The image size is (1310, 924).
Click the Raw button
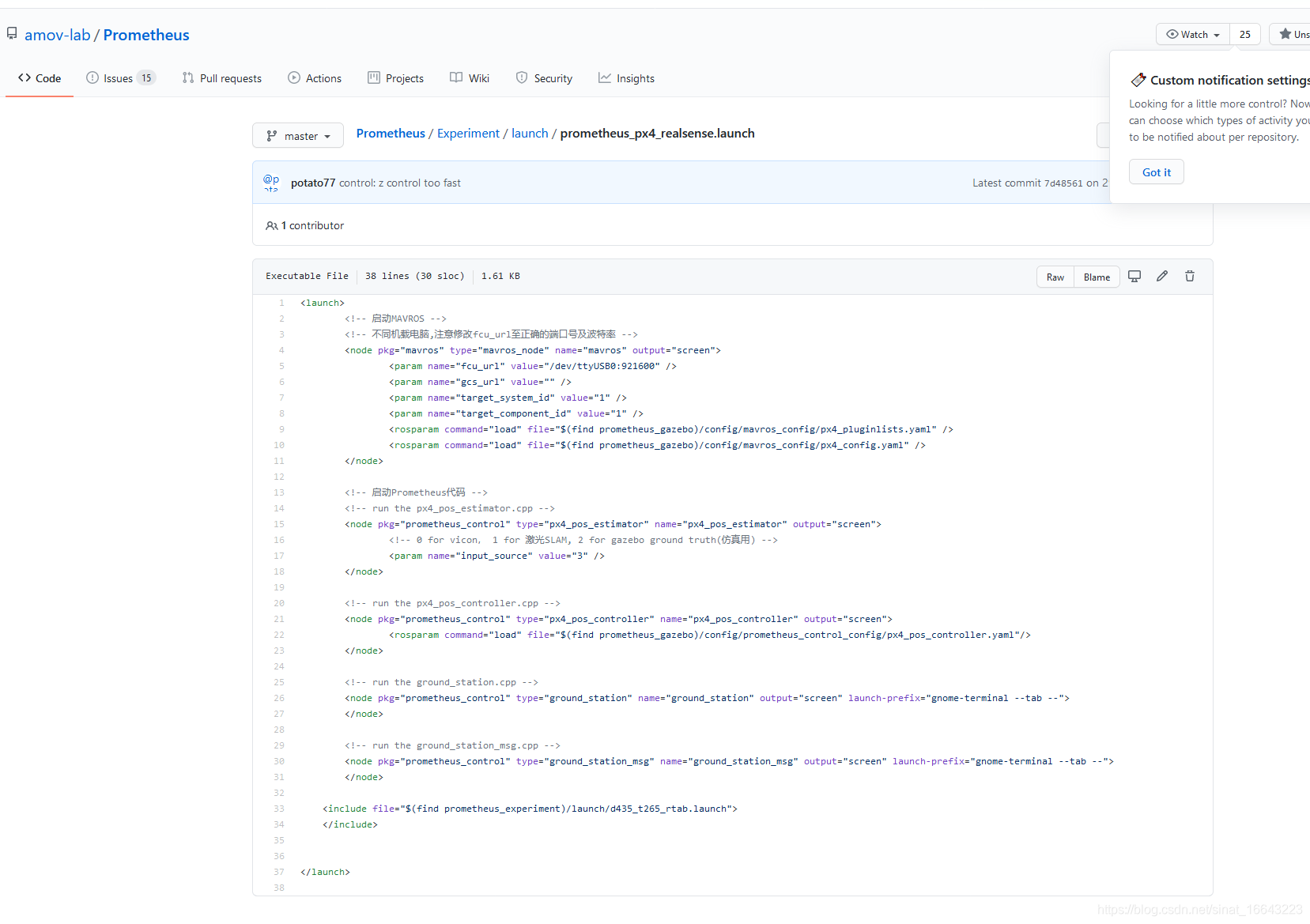click(x=1055, y=277)
